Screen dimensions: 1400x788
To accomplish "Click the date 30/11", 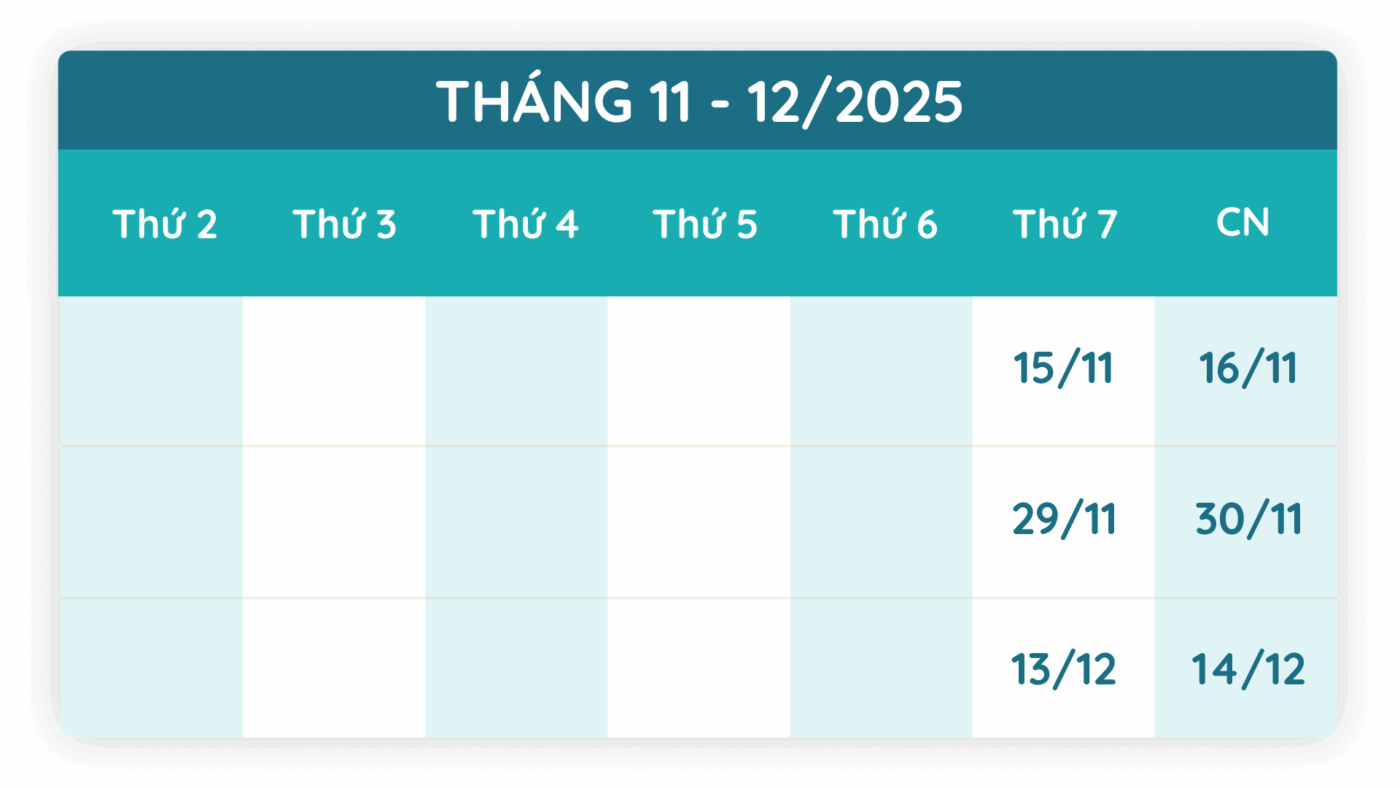I will tap(1248, 520).
